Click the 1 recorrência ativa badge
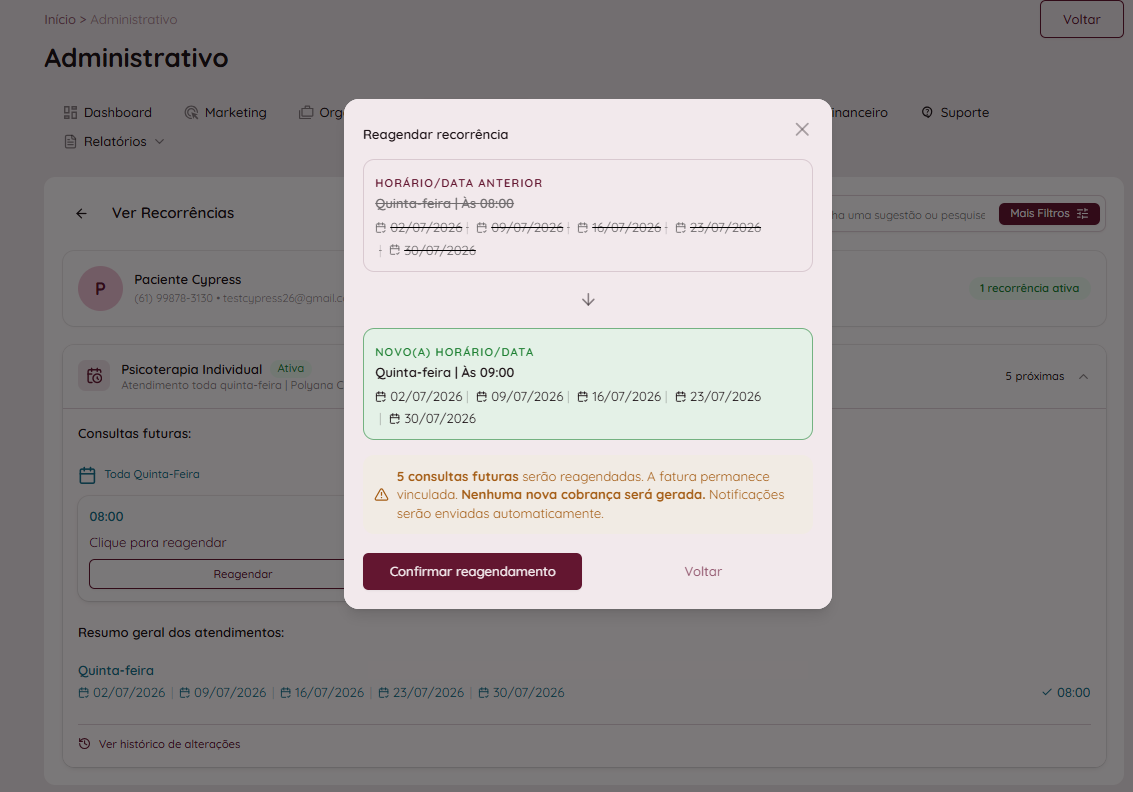Screen dimensions: 1133x792 [1029, 288]
